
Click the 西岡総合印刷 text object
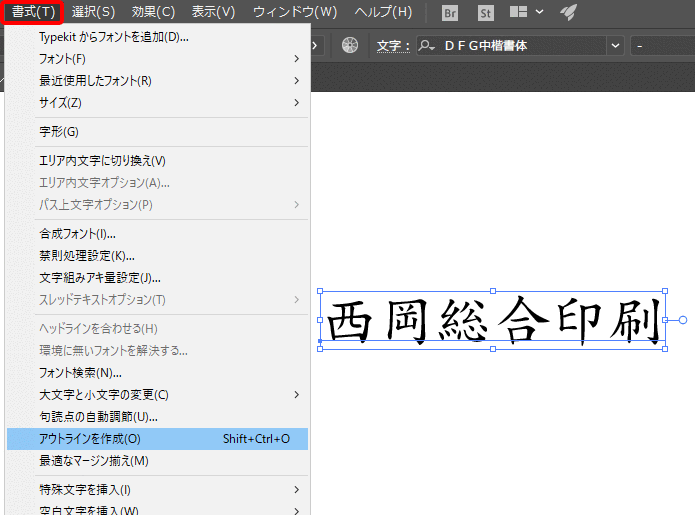pos(493,320)
